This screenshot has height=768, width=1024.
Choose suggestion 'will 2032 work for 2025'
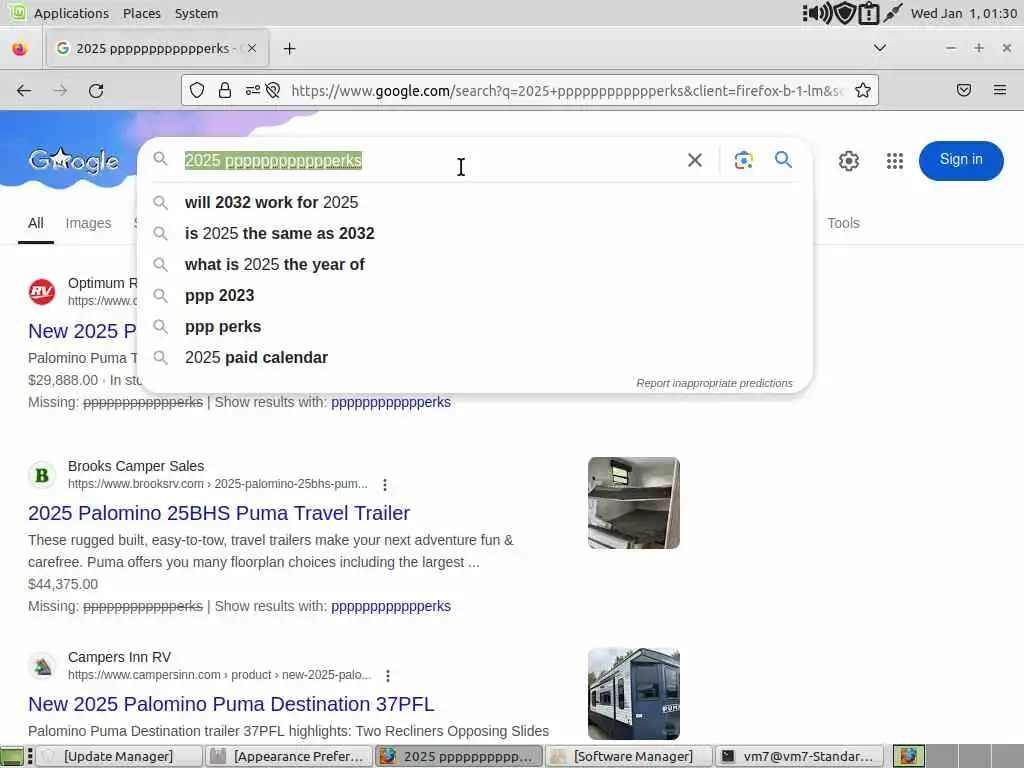475,202
